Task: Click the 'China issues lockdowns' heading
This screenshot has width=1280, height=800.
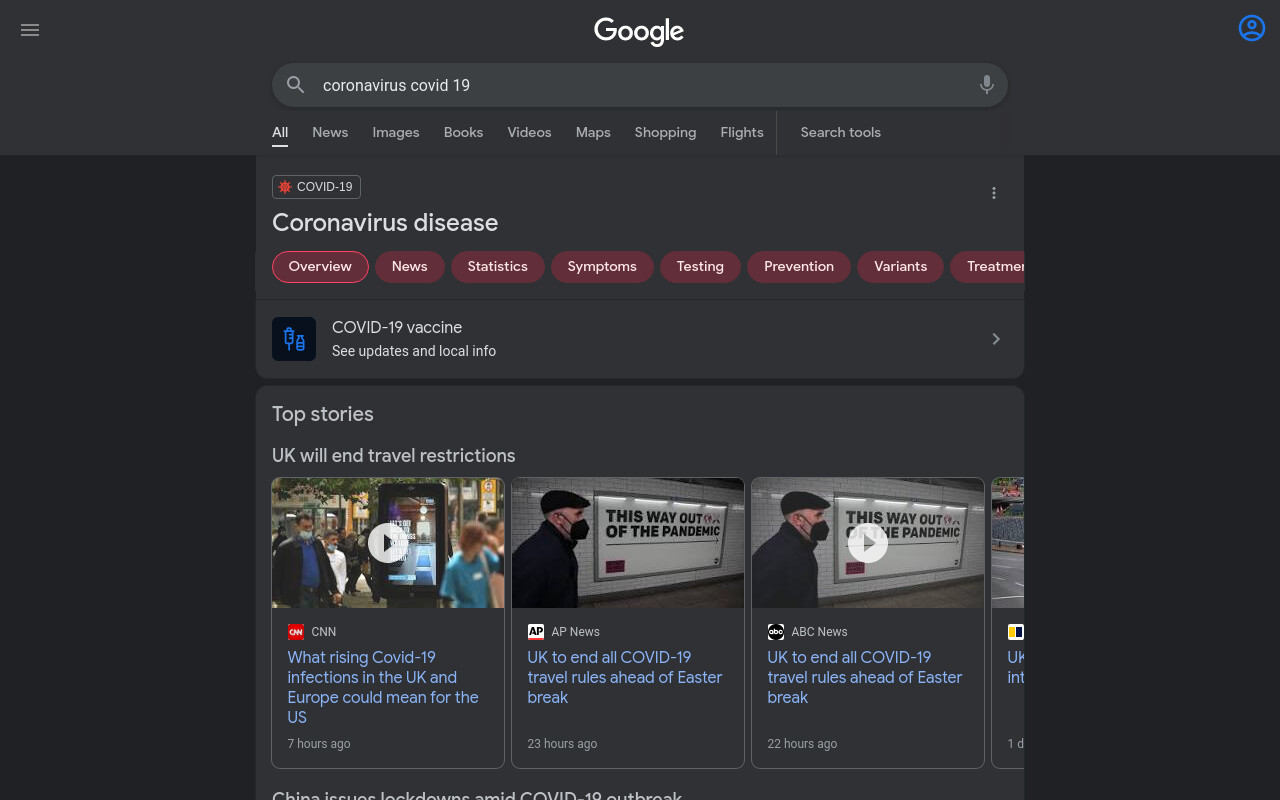Action: 477,795
